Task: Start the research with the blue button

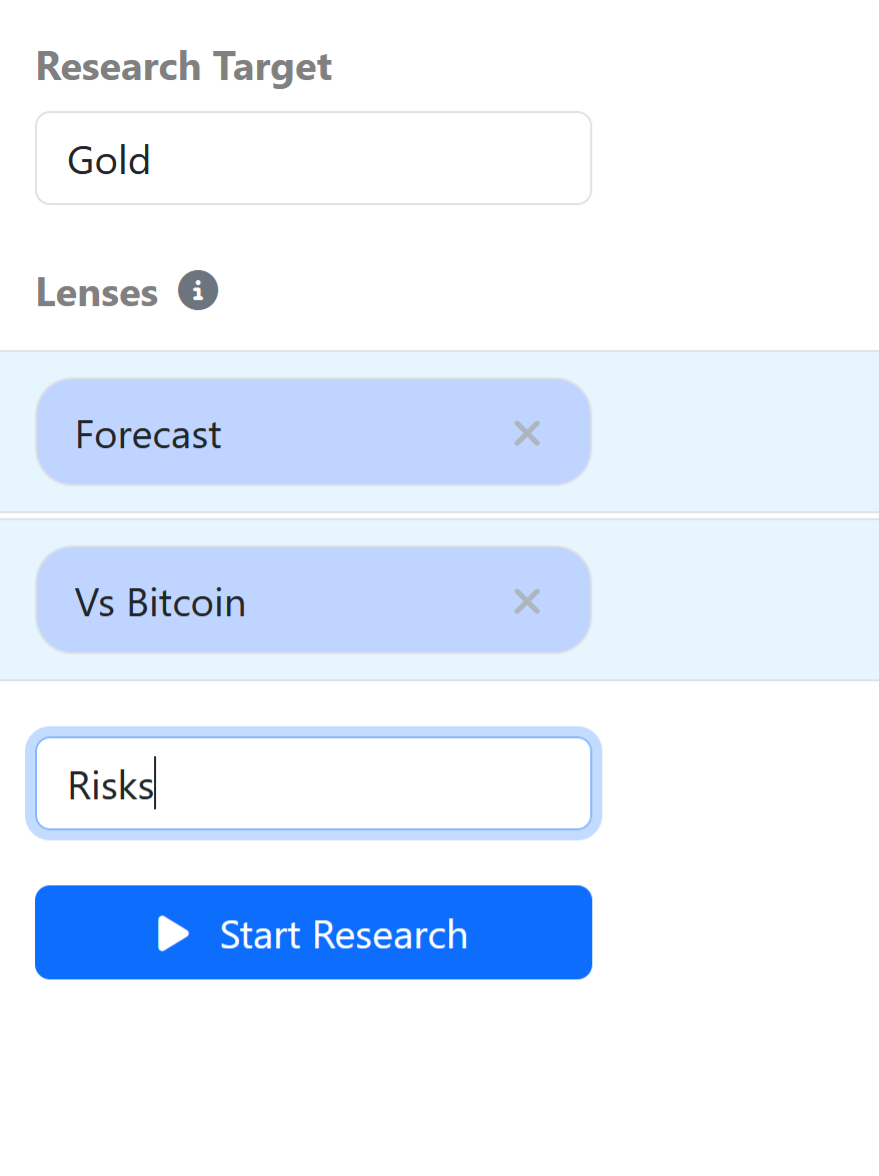Action: pos(314,932)
